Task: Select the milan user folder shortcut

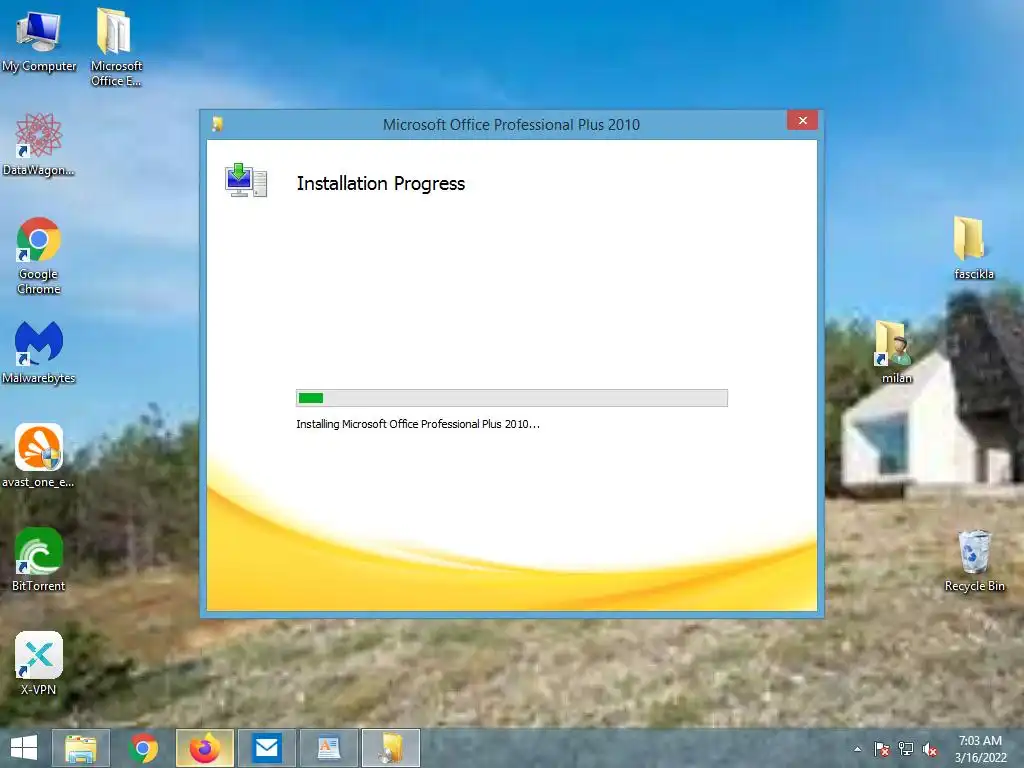Action: pyautogui.click(x=896, y=352)
